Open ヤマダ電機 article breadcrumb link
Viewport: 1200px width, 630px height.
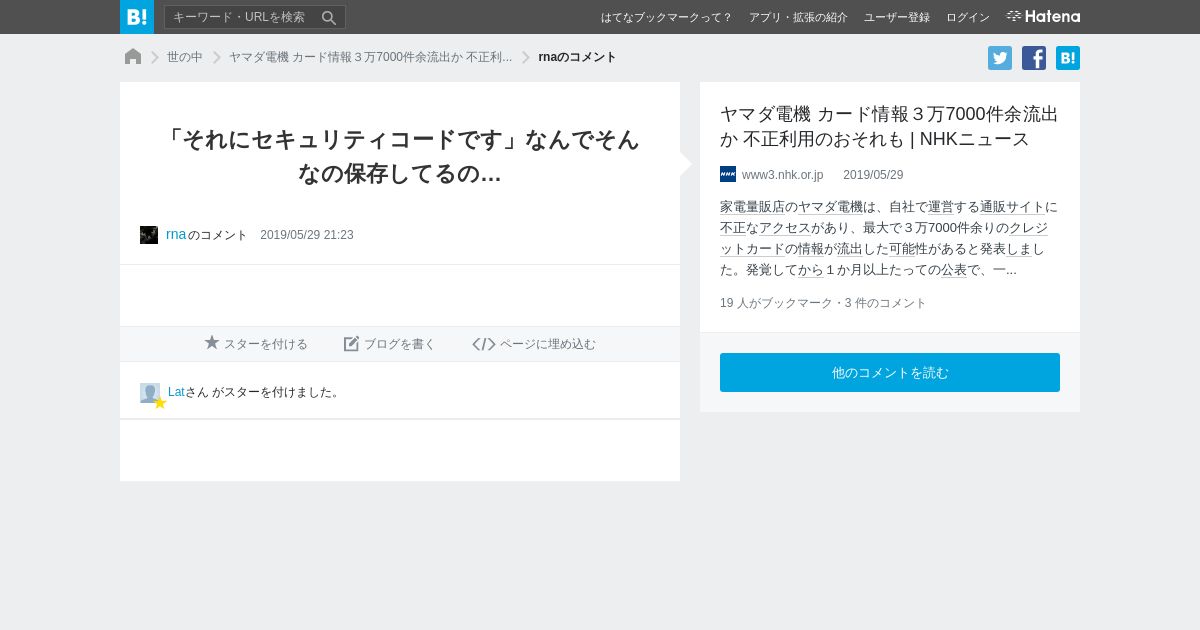click(x=370, y=57)
